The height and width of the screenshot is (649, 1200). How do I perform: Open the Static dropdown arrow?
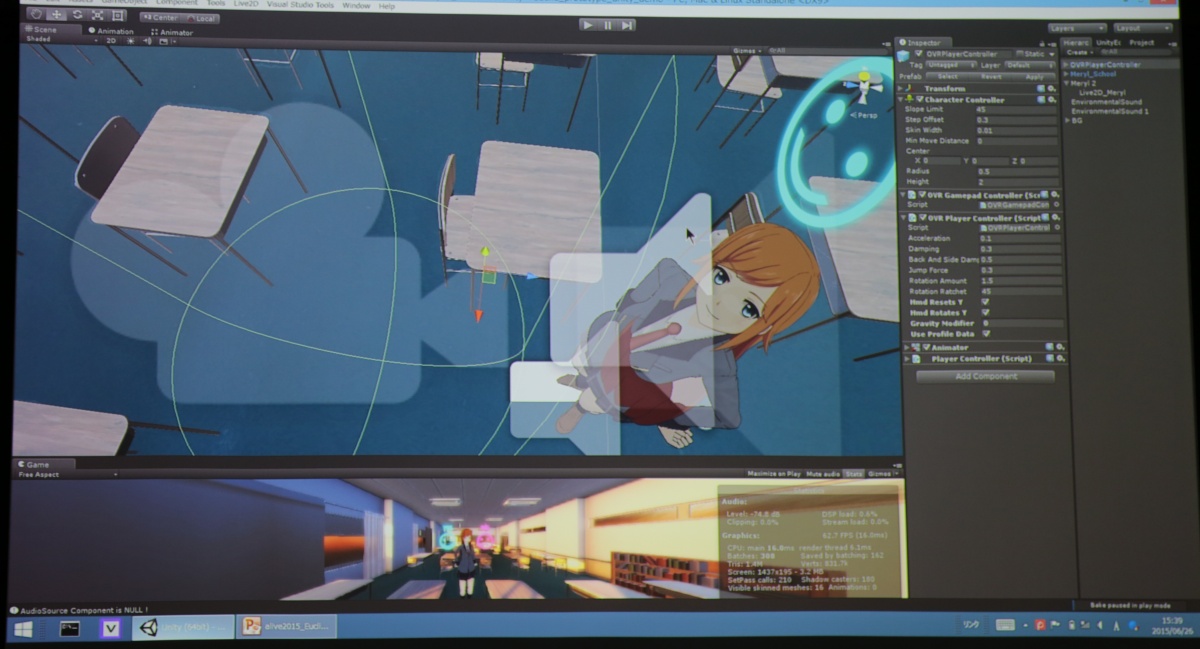coord(1052,54)
